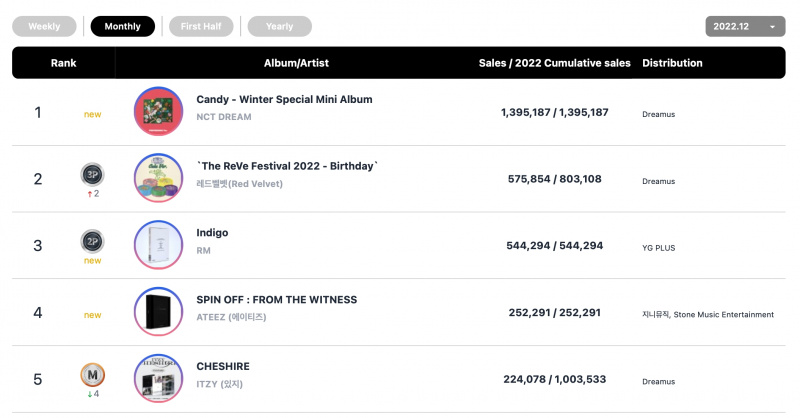
Task: Open SPIN OFF : FROM THE WITNESS title
Action: point(277,300)
